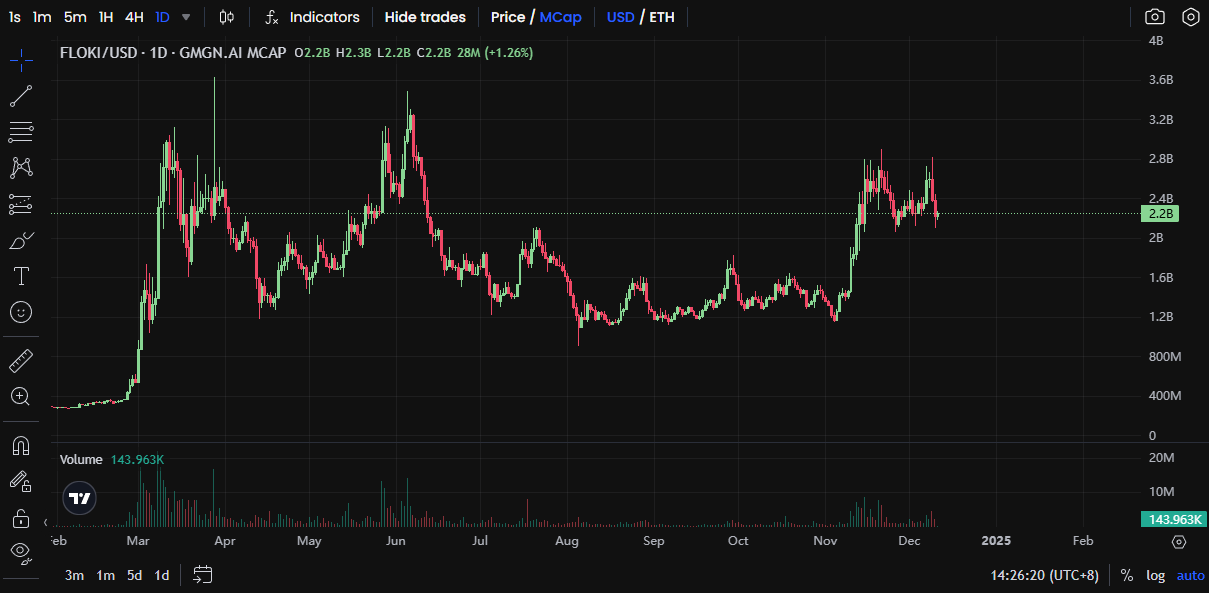
Task: Expand the lock tool options arrow
Action: [46, 521]
